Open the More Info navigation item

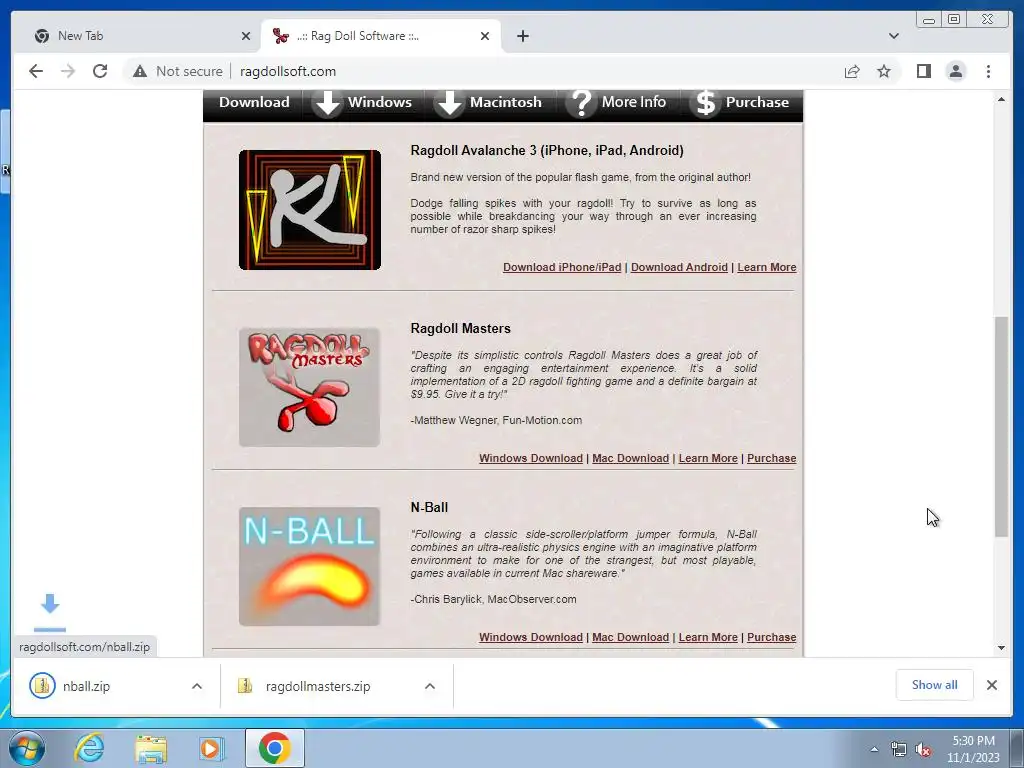tap(633, 102)
